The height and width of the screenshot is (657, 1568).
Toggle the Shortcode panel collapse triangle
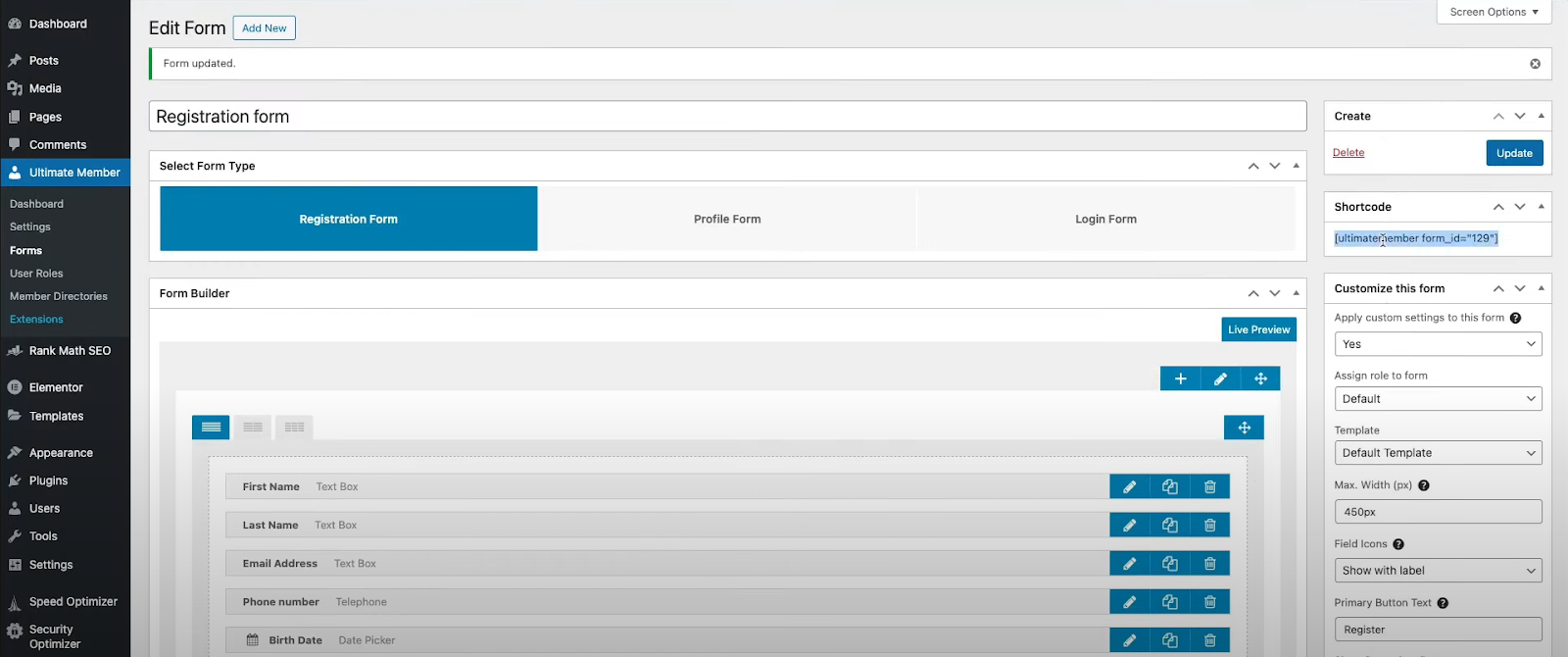point(1542,207)
